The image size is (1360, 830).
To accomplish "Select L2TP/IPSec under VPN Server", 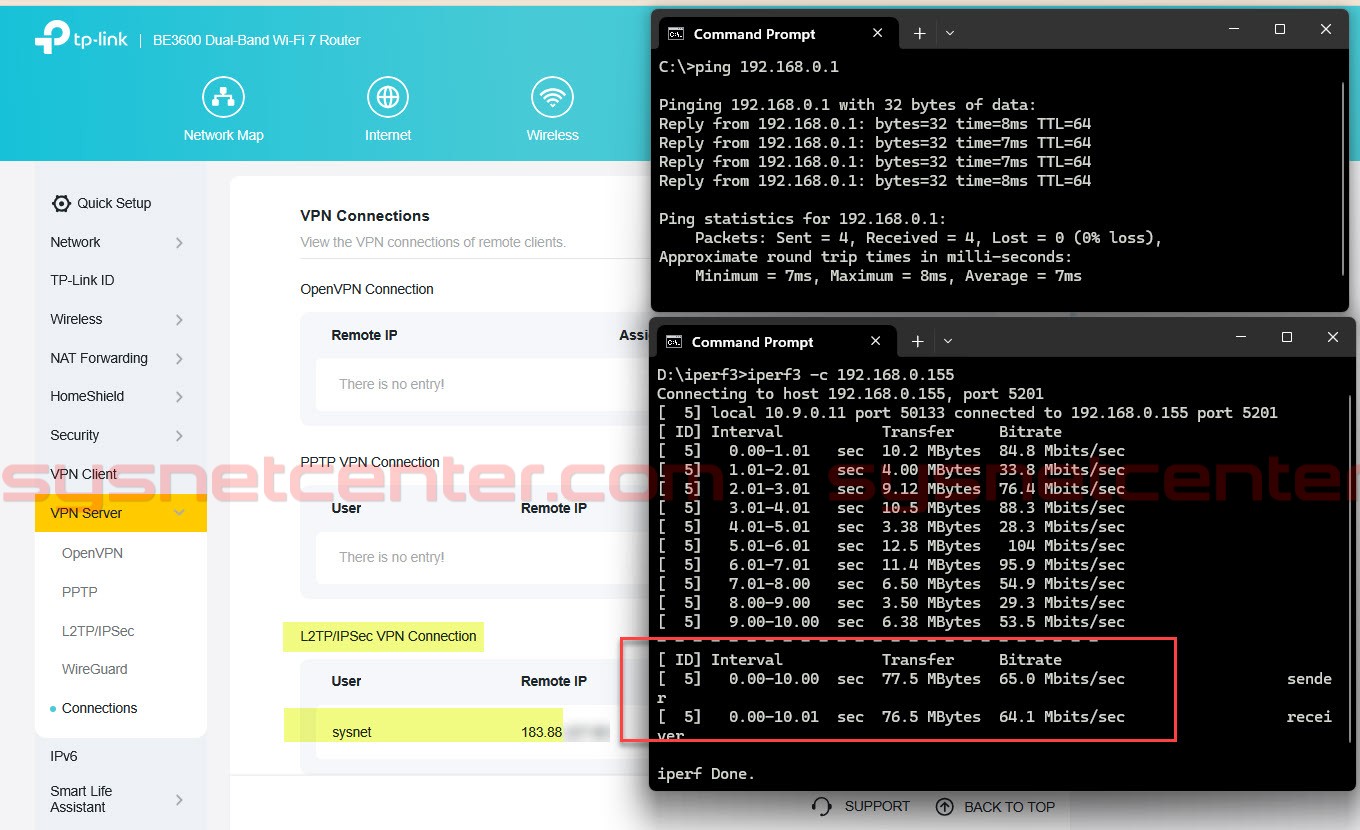I will tap(98, 631).
